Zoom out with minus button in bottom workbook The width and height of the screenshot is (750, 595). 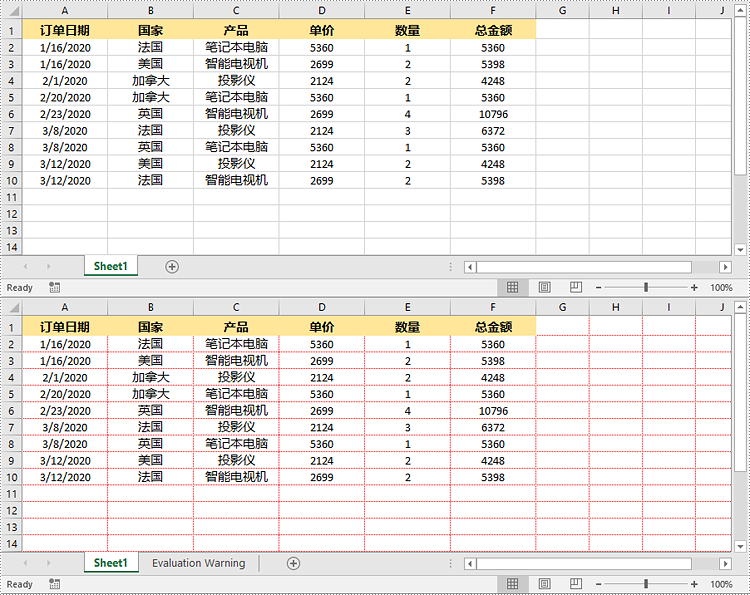point(598,584)
